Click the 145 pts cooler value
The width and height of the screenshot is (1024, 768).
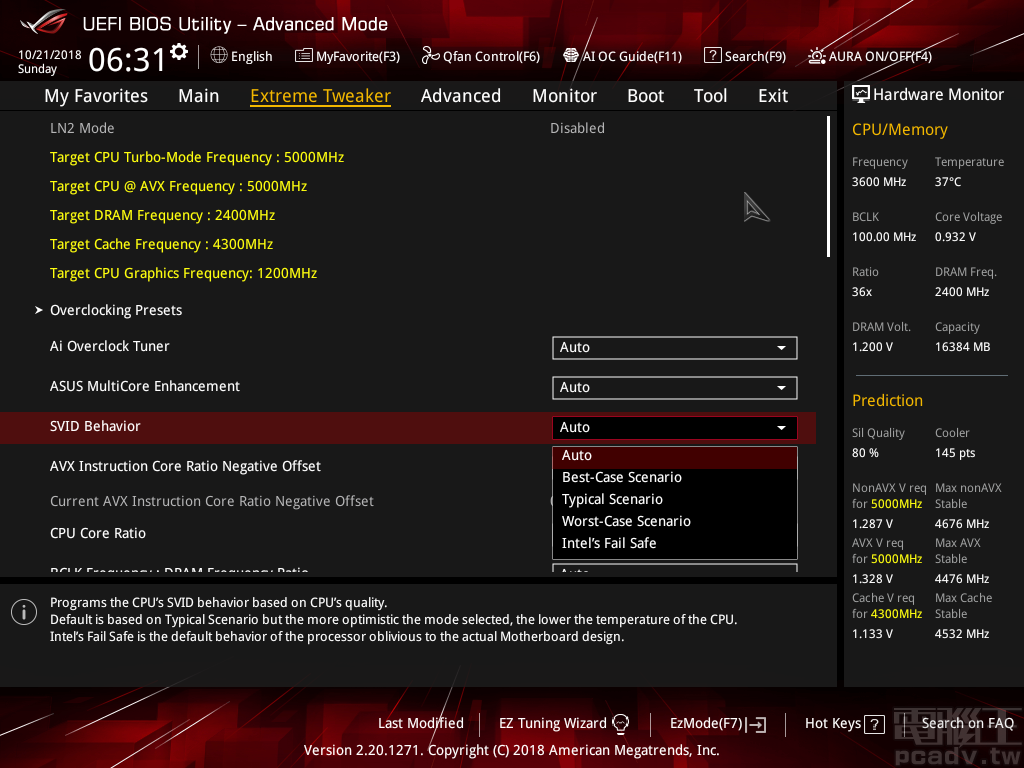(x=955, y=453)
